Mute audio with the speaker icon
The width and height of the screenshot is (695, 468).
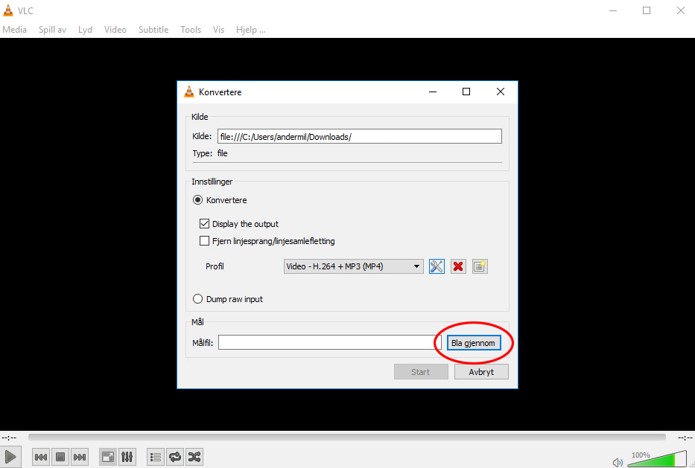[617, 462]
